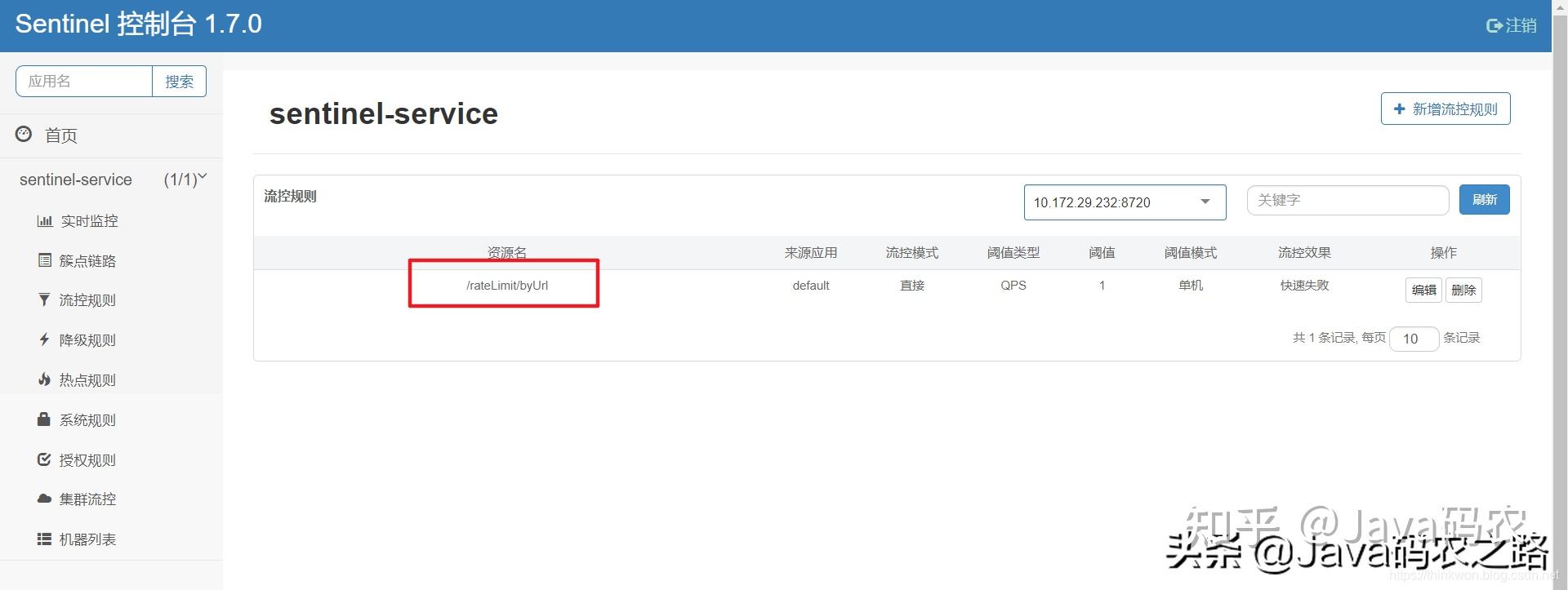Click the 资源名 column header

point(507,252)
